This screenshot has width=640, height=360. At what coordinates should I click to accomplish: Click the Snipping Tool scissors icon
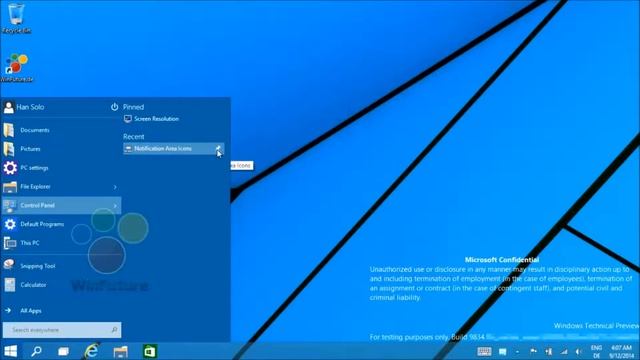[x=9, y=265]
